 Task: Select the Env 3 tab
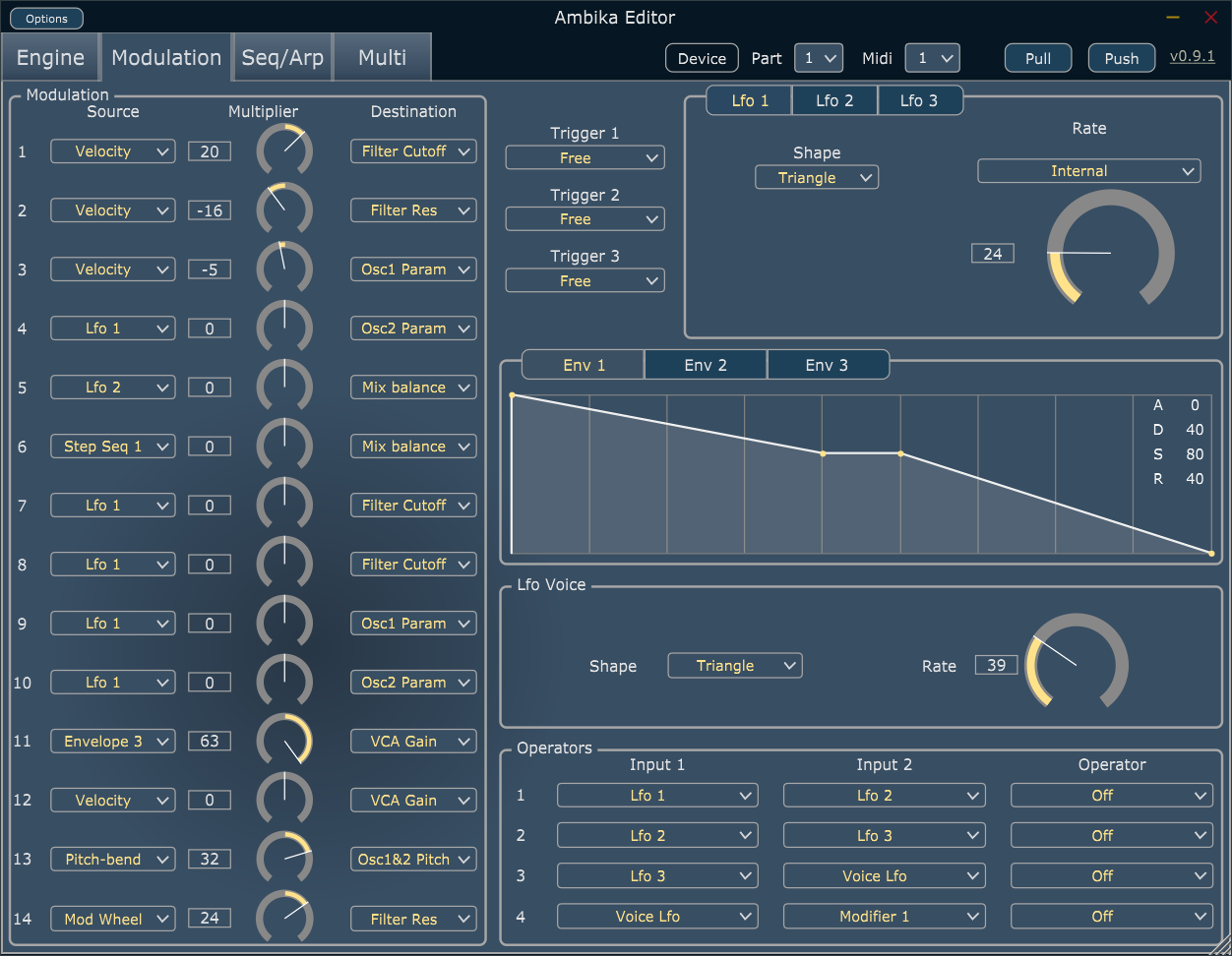[x=827, y=365]
